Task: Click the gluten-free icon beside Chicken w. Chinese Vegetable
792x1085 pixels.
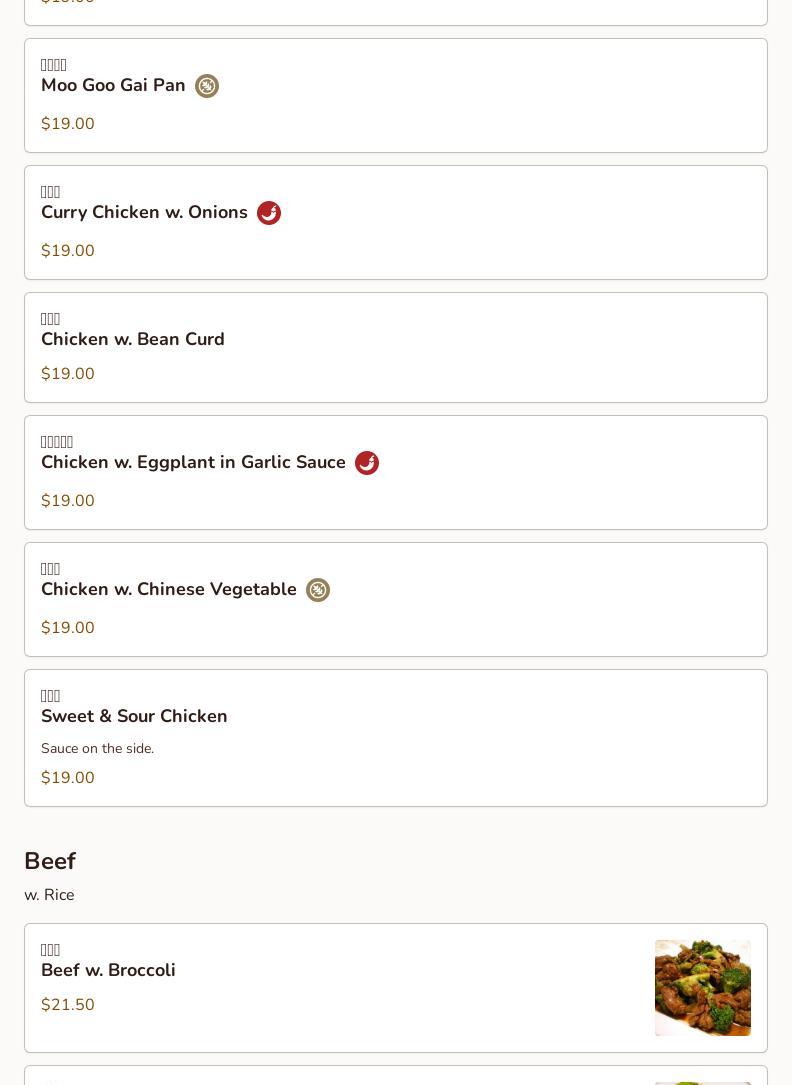Action: [318, 590]
